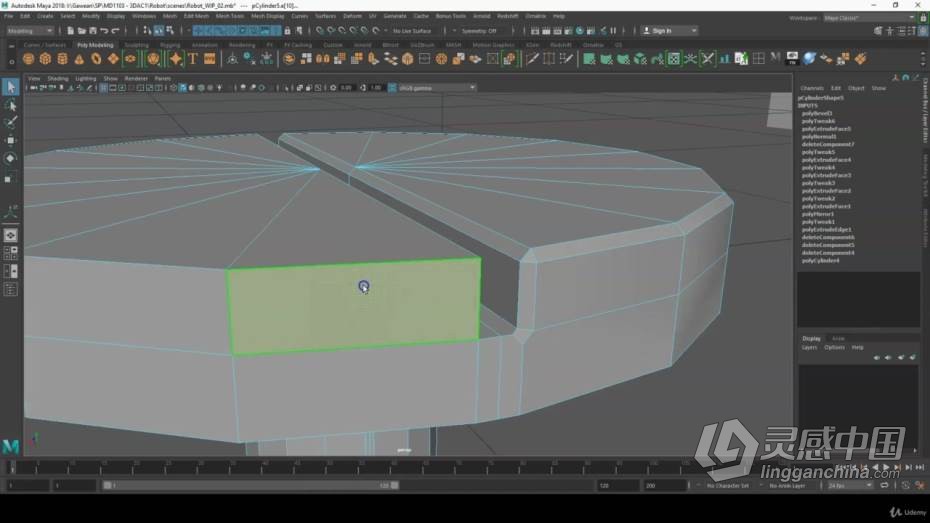Select the polyMirror1 input node
This screenshot has height=523, width=930.
click(x=818, y=214)
